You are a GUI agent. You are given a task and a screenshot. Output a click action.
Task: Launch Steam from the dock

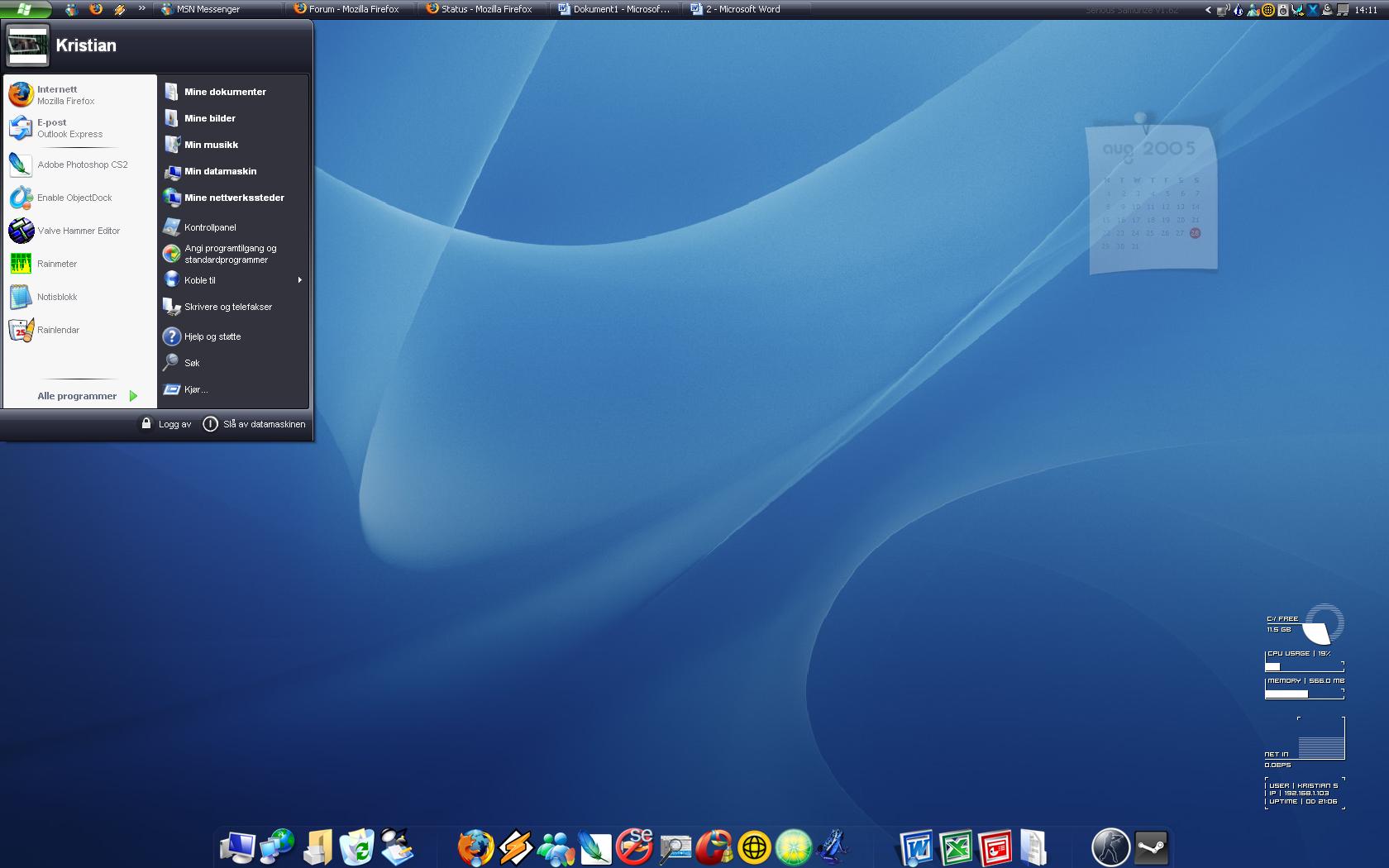(1151, 847)
